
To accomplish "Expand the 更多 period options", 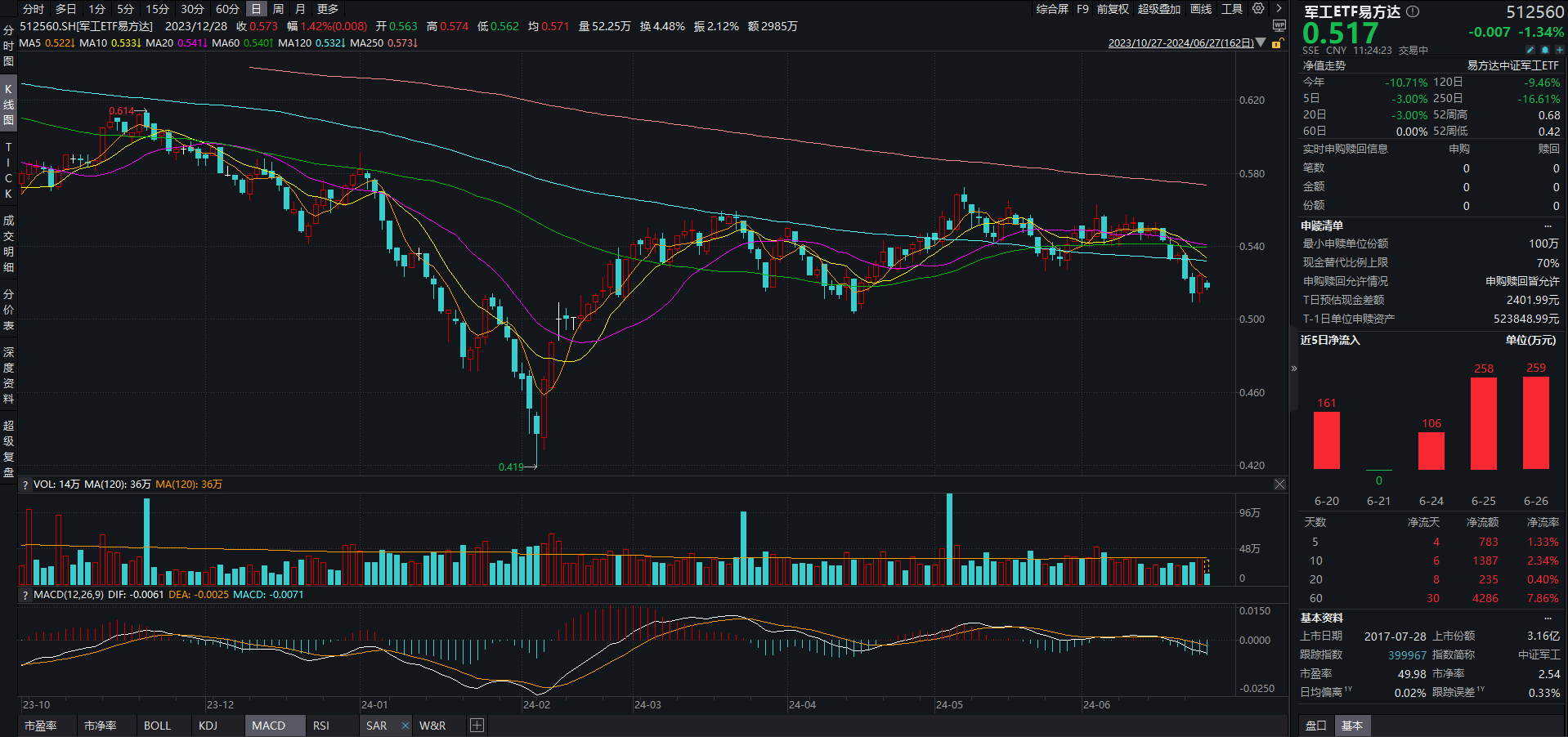I will pos(328,9).
